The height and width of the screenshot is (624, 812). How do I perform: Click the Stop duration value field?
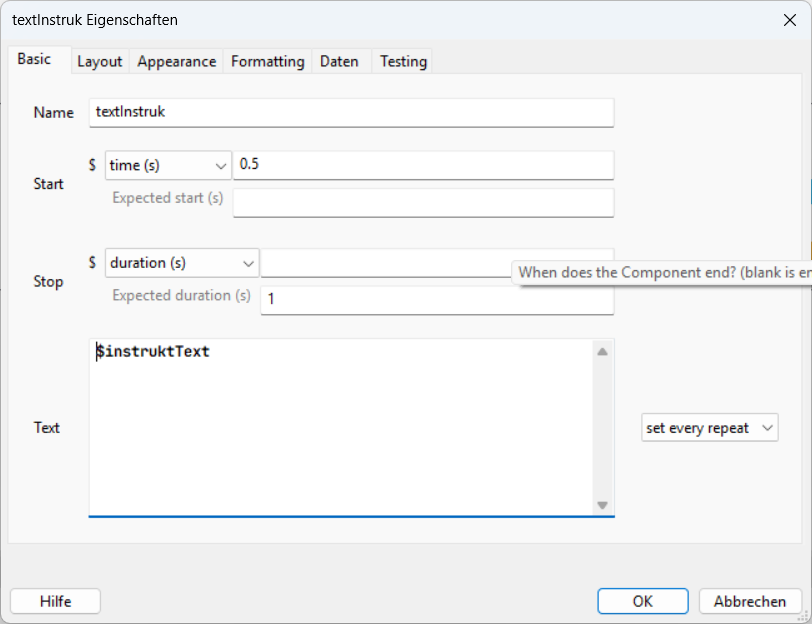385,263
